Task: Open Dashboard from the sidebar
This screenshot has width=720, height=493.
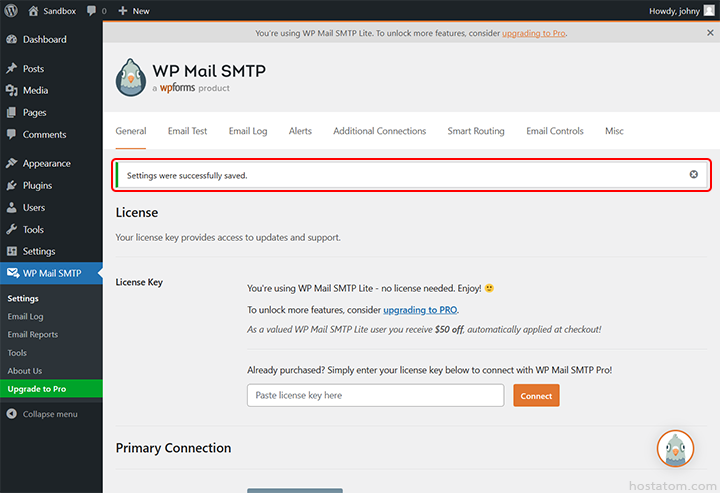Action: click(x=44, y=40)
